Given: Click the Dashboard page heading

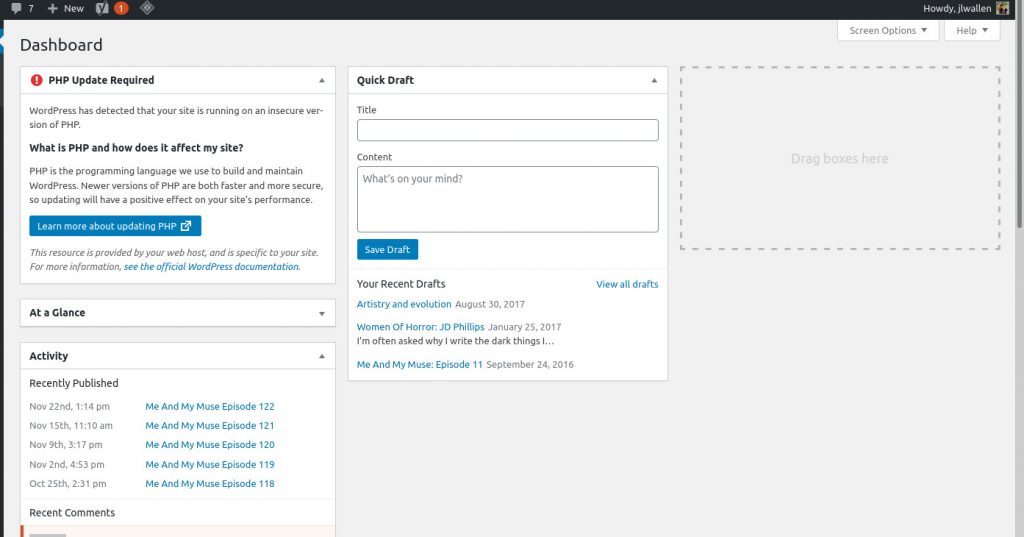Looking at the screenshot, I should (x=61, y=45).
